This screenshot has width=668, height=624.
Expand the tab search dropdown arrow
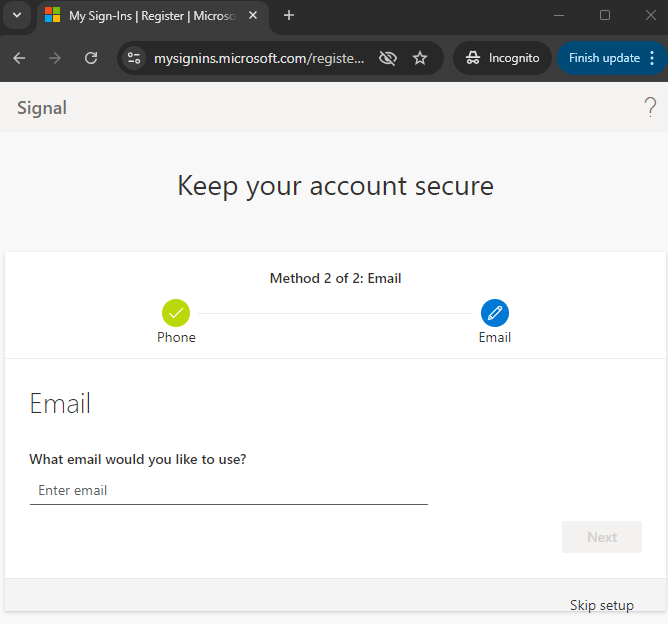pos(17,15)
